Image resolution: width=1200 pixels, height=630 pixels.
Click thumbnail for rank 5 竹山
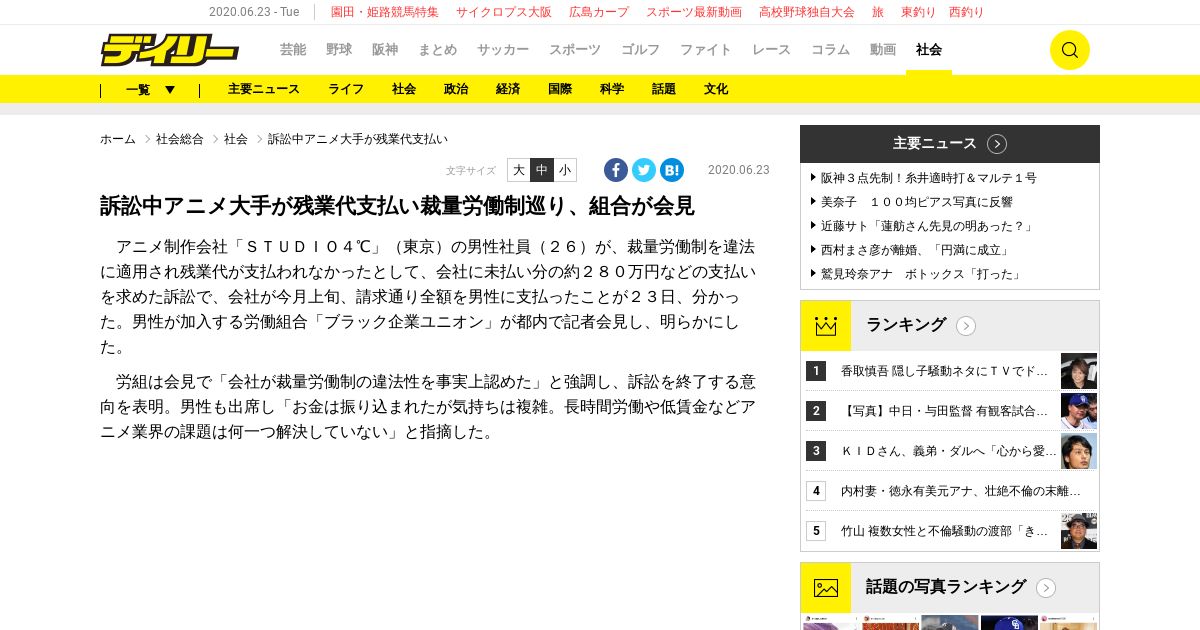[1079, 531]
